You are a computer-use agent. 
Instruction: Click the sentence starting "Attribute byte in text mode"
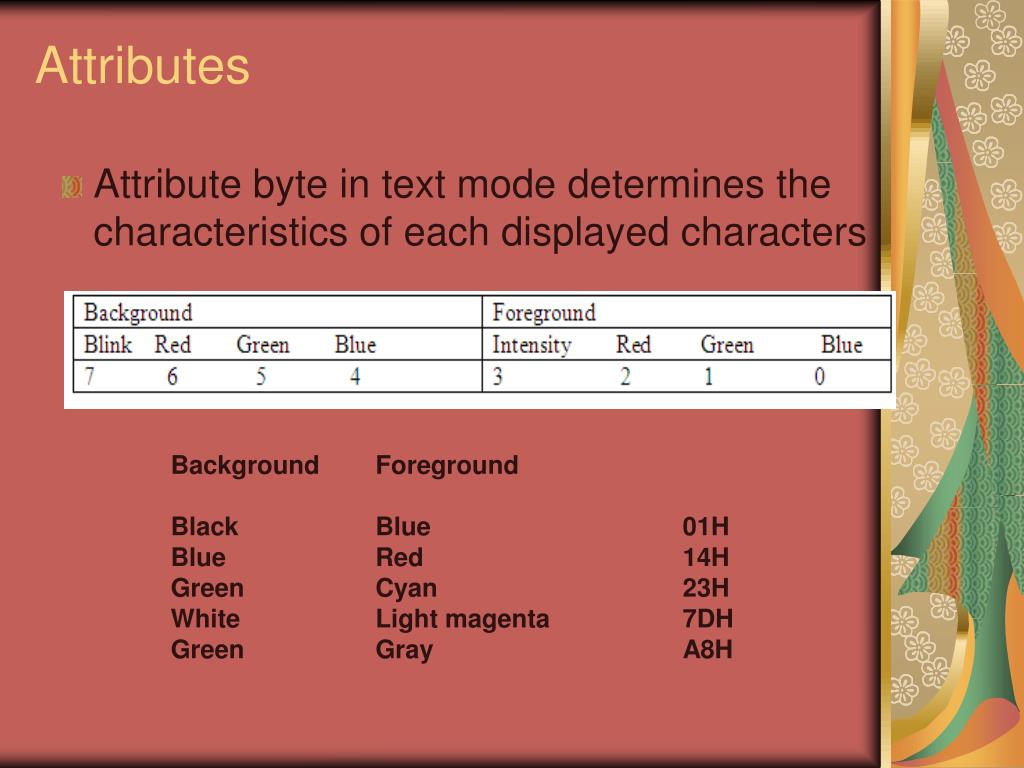pos(479,208)
